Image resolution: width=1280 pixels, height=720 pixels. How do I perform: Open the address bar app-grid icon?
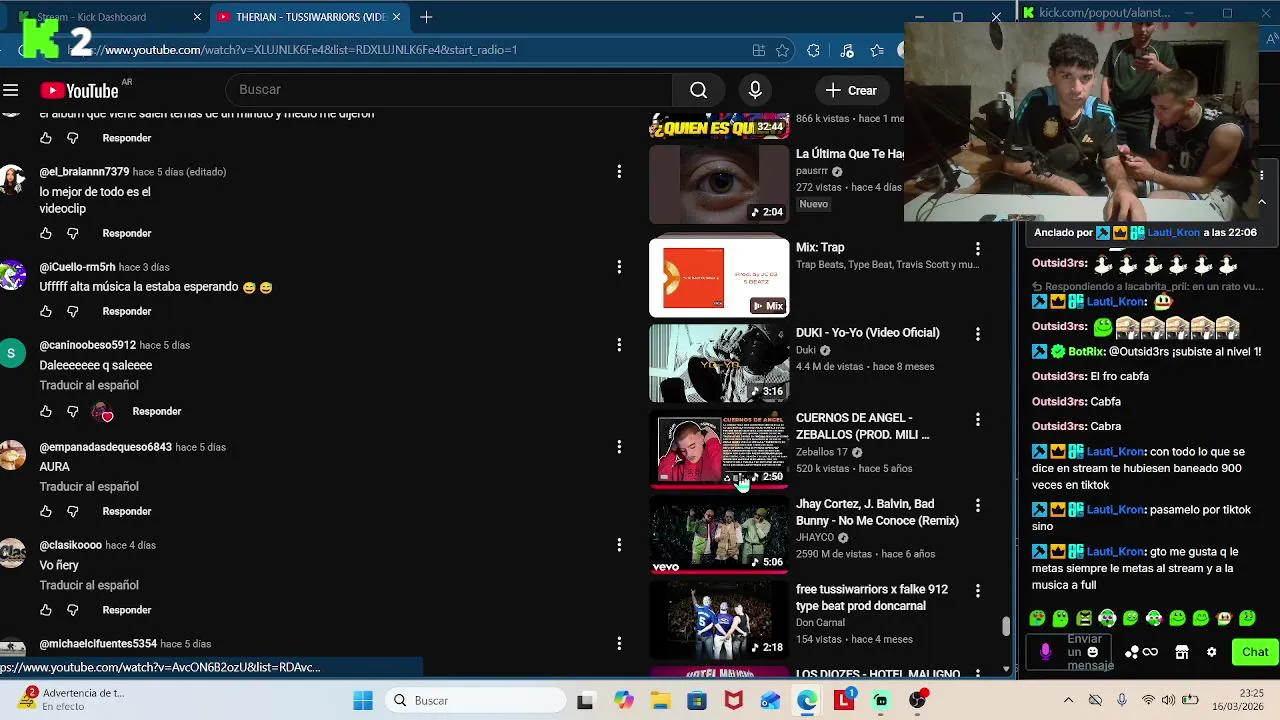point(759,50)
